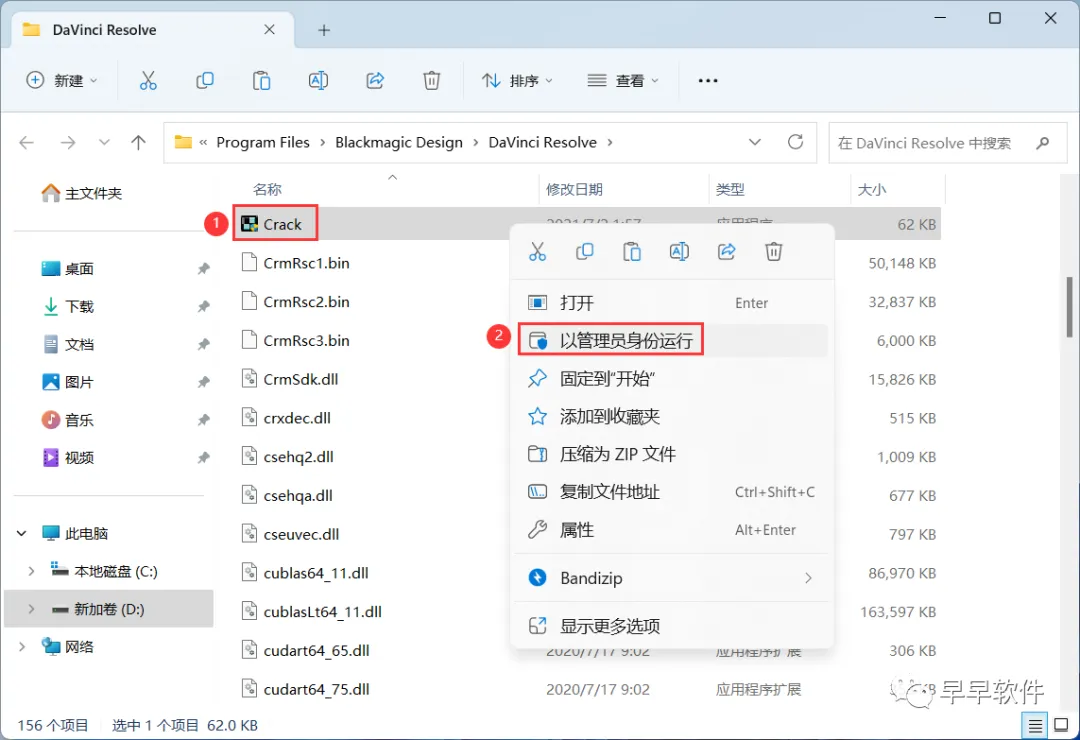This screenshot has width=1080, height=740.
Task: Choose 压缩为 ZIP 文件
Action: (672, 454)
